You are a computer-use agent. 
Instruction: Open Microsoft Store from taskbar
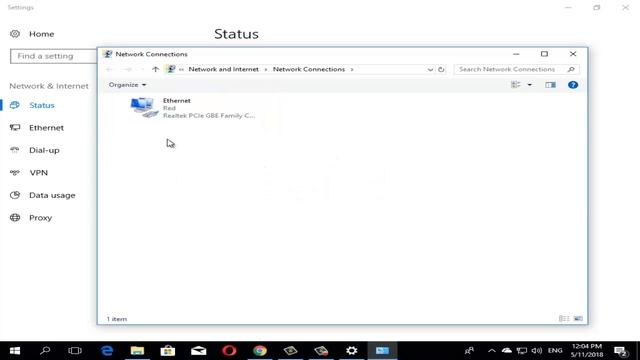click(x=168, y=351)
